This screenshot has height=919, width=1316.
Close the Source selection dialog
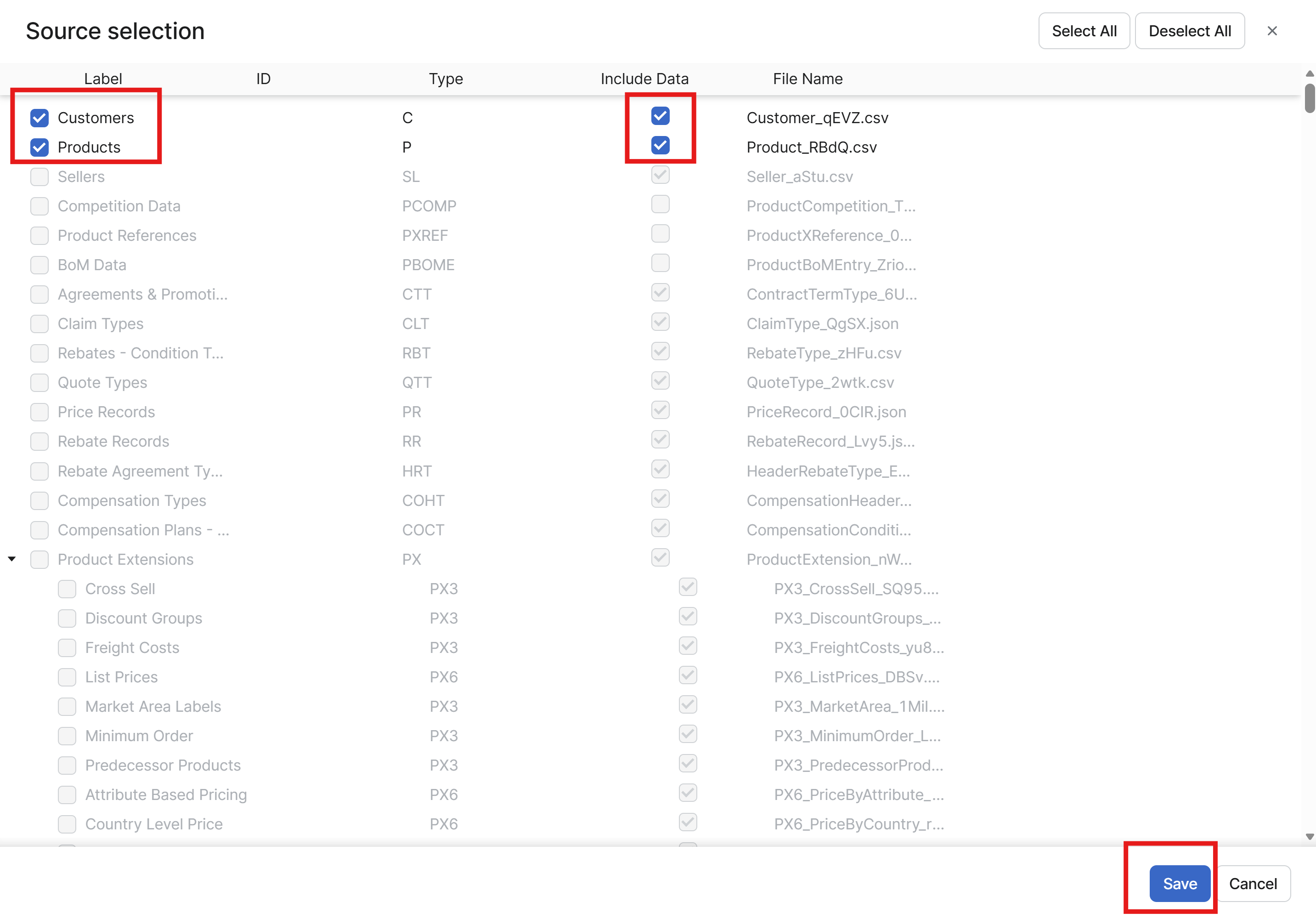click(x=1271, y=31)
